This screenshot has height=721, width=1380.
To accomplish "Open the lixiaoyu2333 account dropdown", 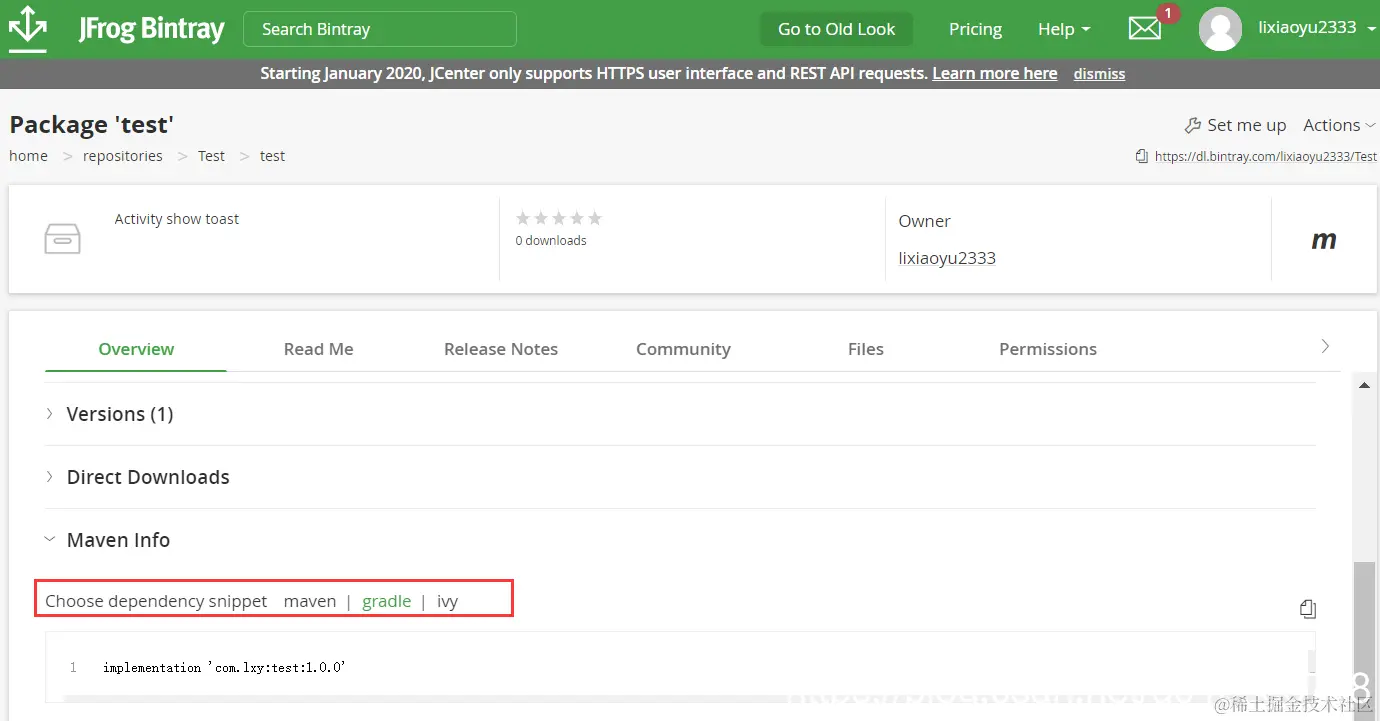I will 1316,28.
